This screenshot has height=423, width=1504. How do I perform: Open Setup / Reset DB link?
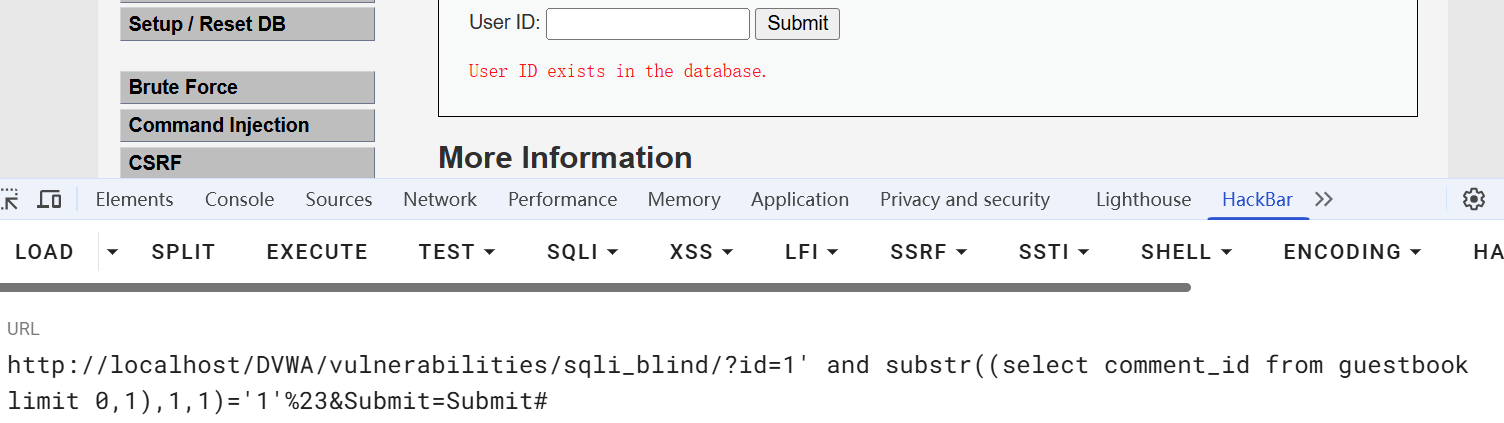coord(247,24)
